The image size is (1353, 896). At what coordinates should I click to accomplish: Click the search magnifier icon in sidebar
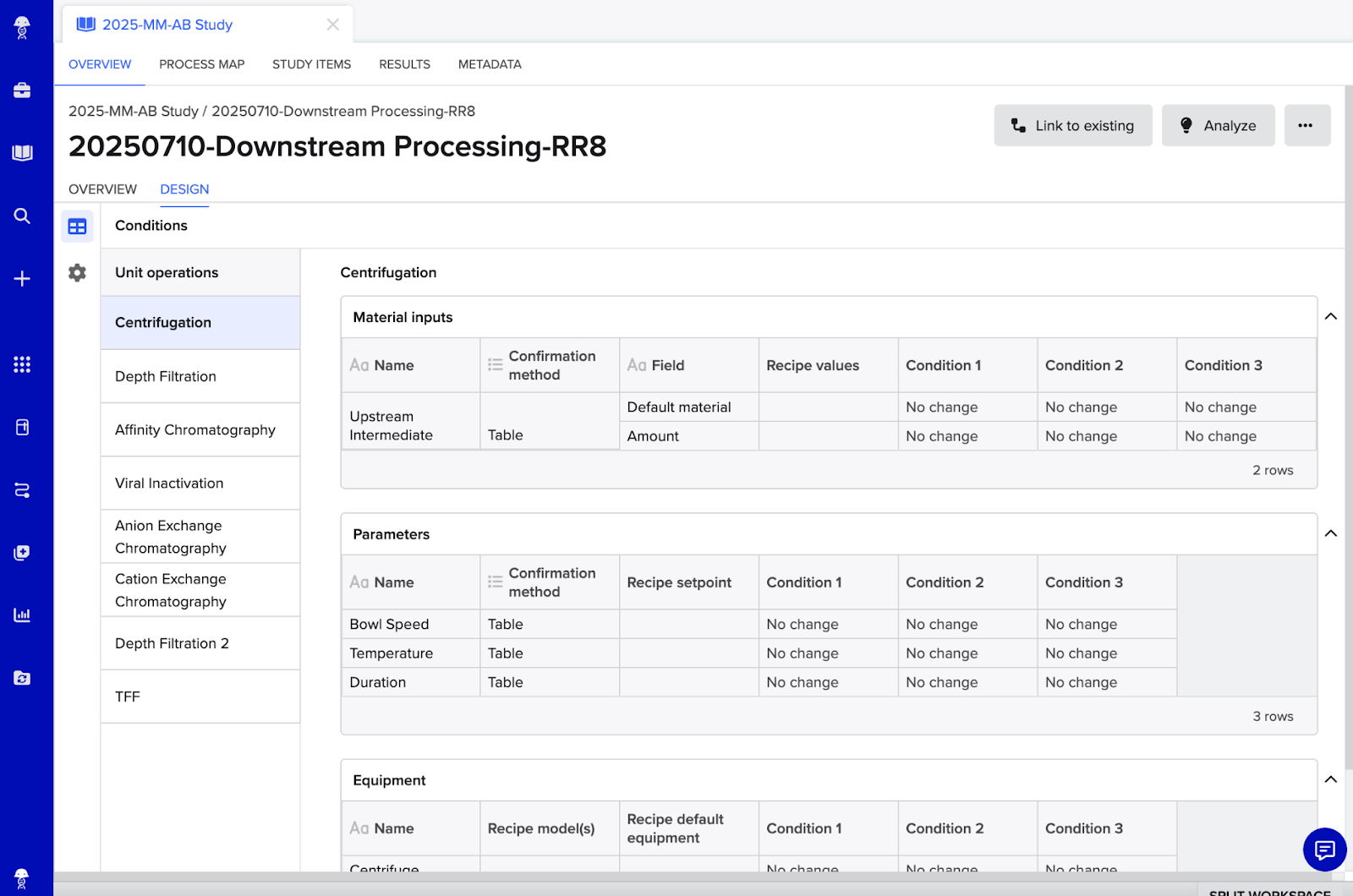click(22, 216)
